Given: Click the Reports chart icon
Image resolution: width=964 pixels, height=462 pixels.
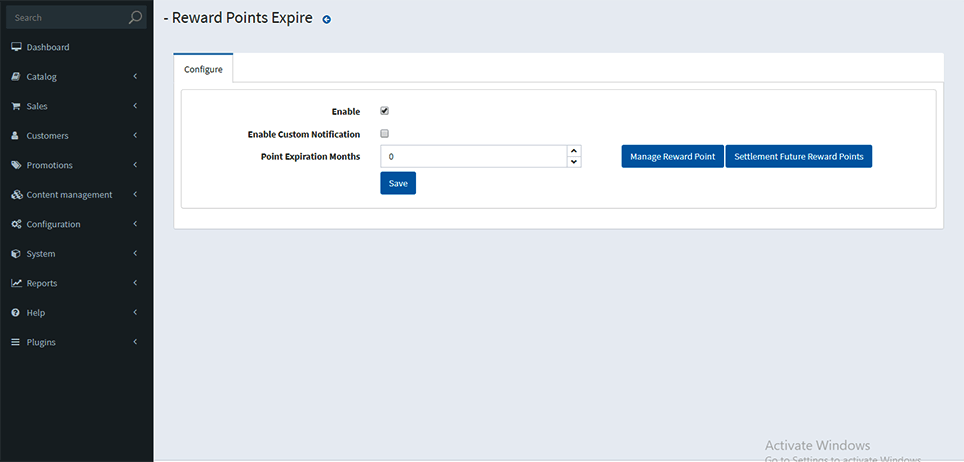Looking at the screenshot, I should pyautogui.click(x=16, y=283).
